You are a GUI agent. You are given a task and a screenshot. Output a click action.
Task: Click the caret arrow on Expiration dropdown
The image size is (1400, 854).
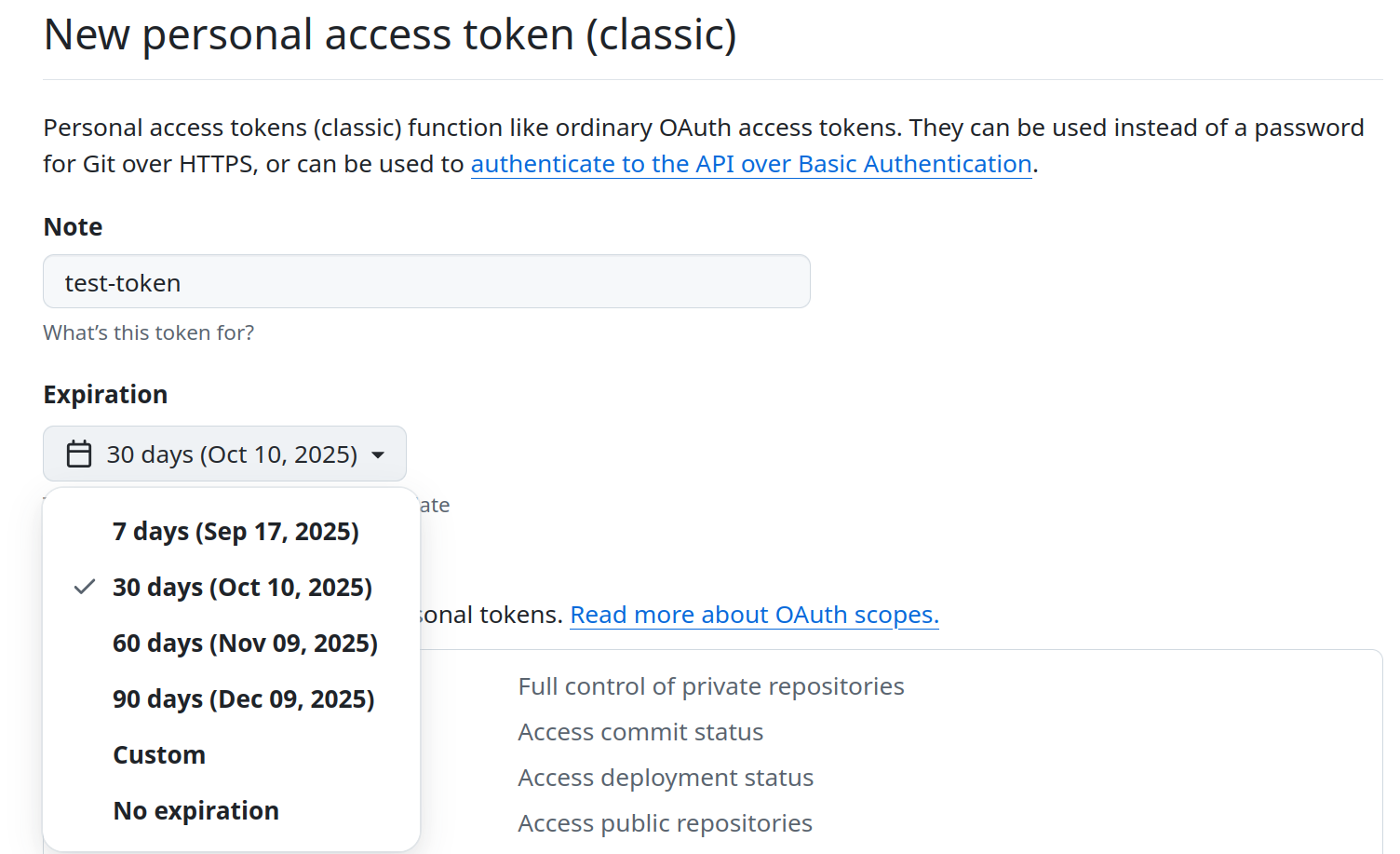click(378, 455)
